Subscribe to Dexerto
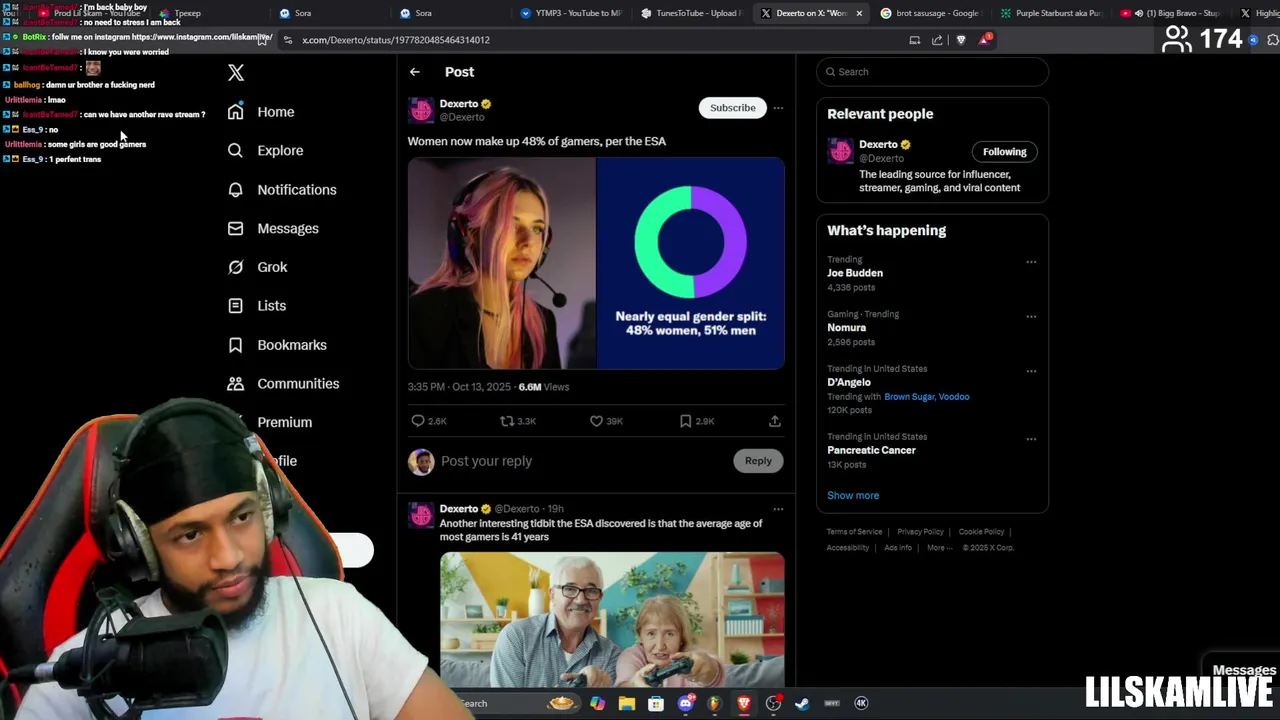 733,108
